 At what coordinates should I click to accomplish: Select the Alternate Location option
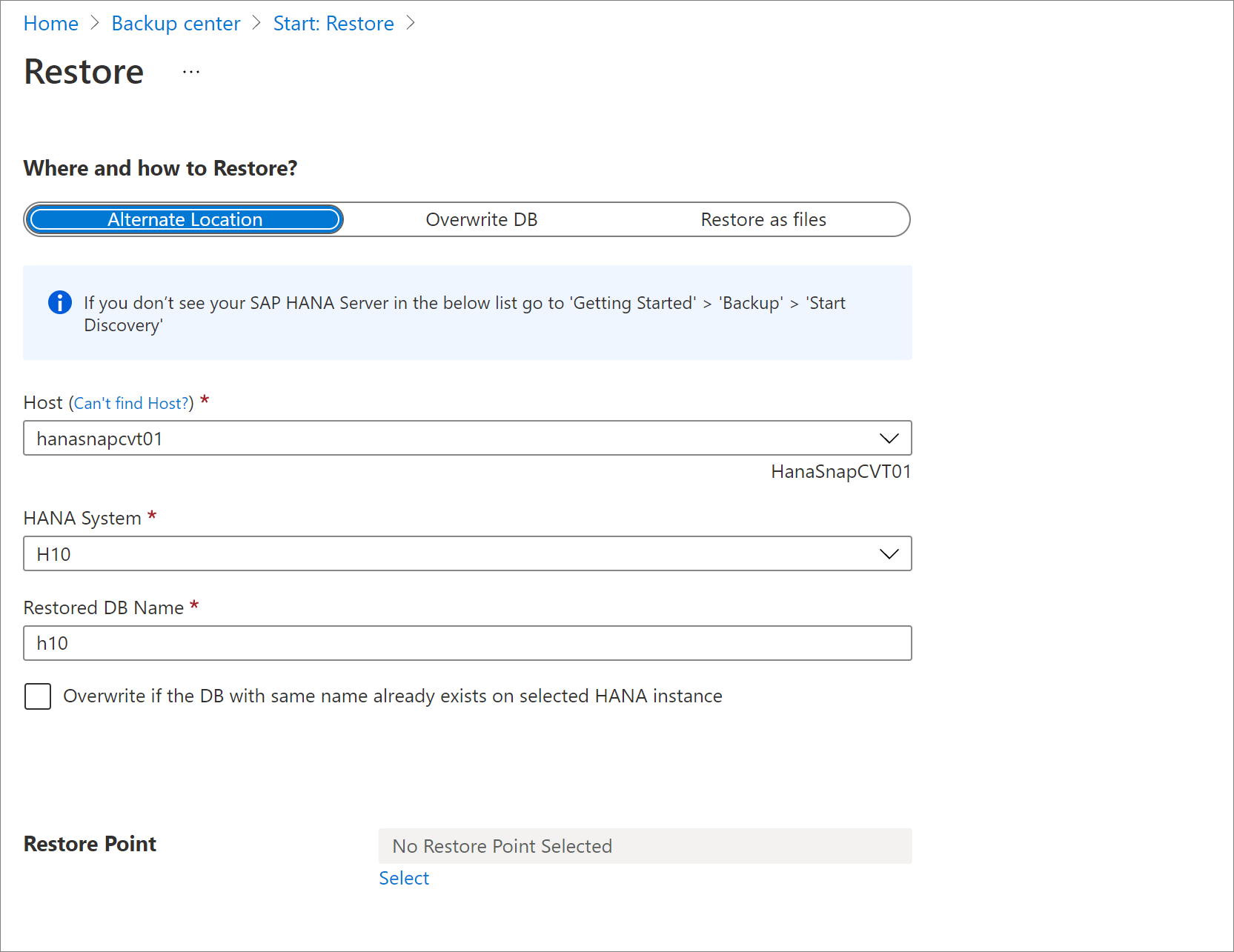[184, 219]
